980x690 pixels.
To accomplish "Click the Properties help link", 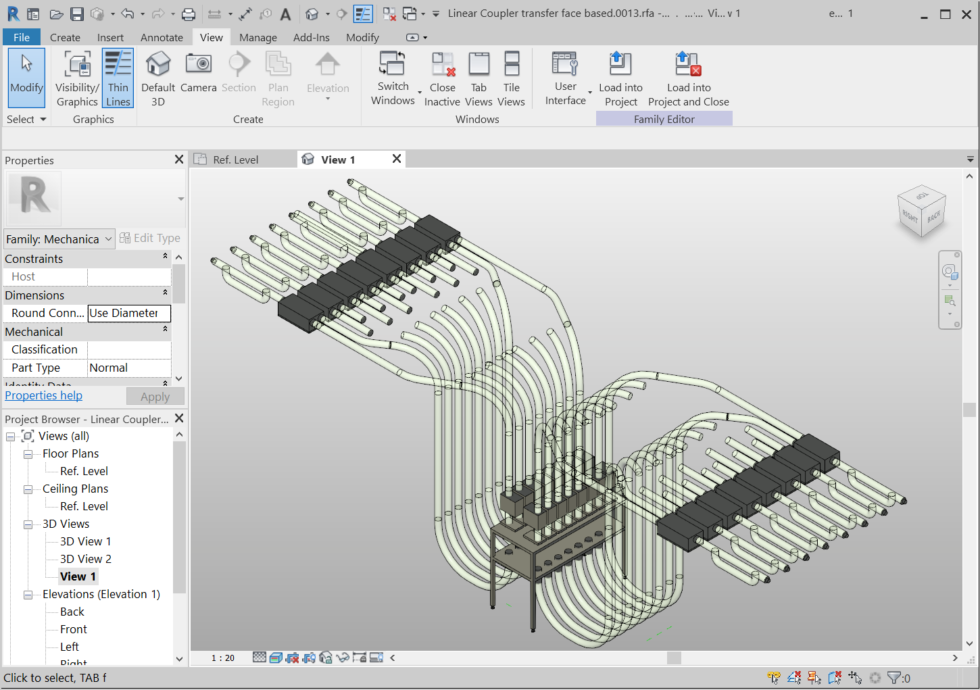I will coord(44,396).
